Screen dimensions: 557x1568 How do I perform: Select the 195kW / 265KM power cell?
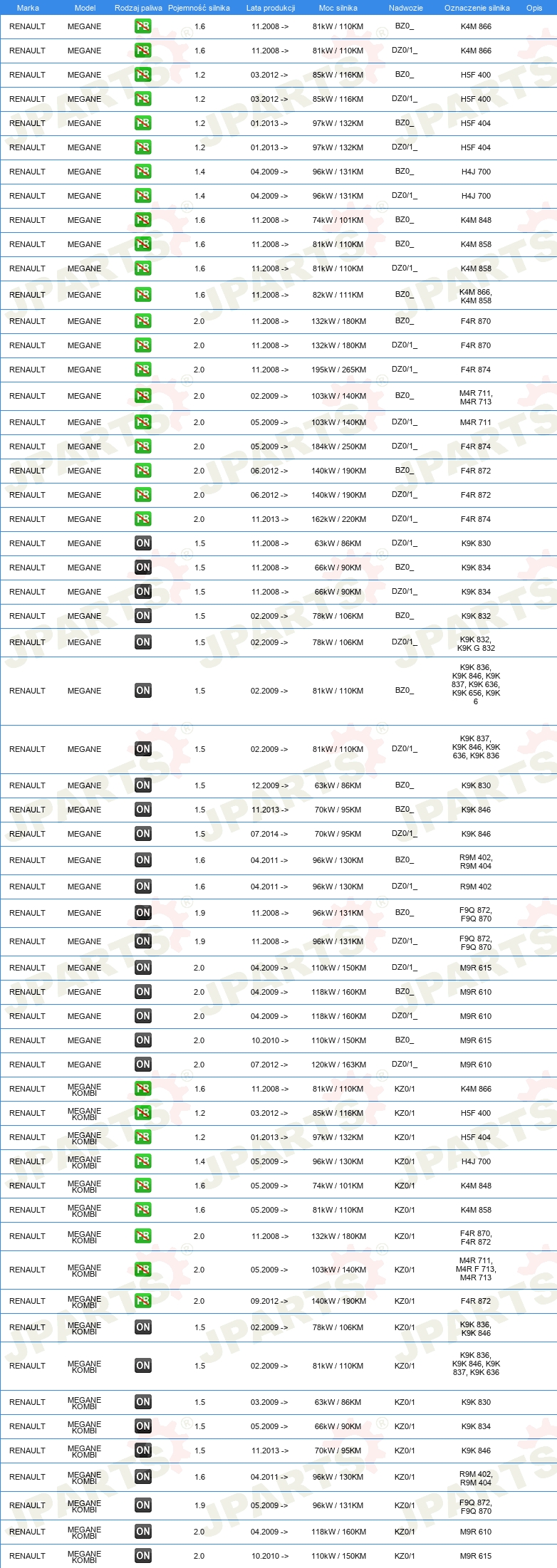click(339, 370)
